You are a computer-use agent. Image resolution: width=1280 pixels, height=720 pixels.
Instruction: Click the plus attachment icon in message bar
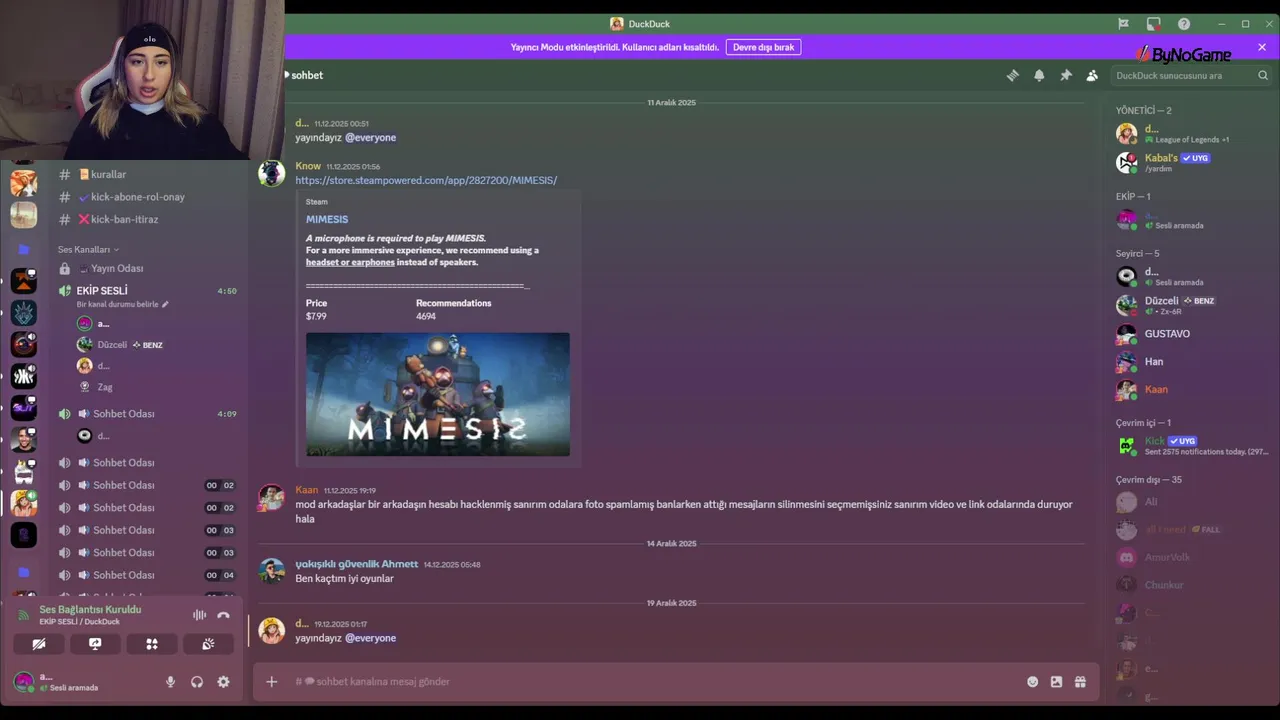[271, 682]
